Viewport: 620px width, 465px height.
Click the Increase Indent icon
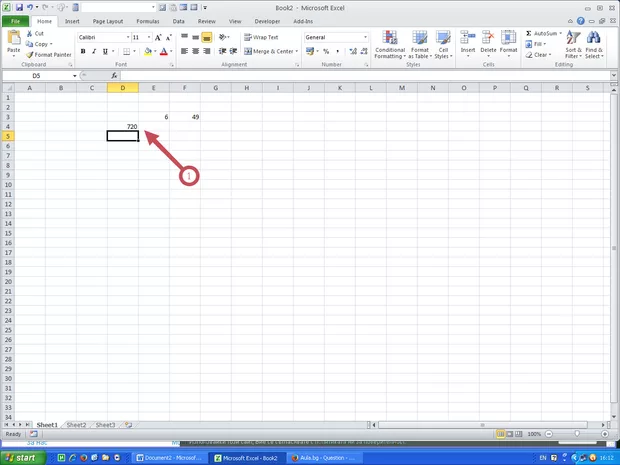coord(234,51)
